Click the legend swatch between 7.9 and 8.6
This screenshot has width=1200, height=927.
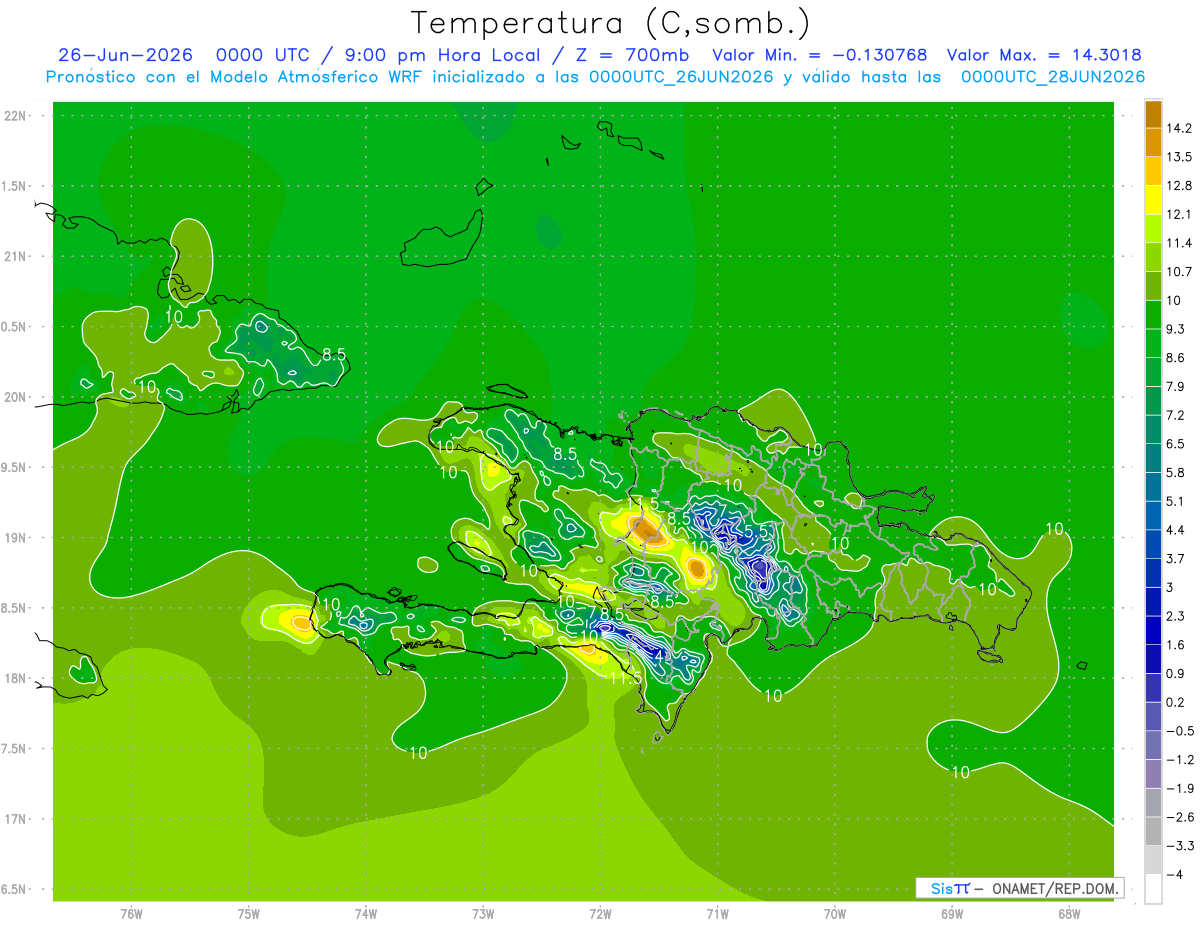point(1153,372)
